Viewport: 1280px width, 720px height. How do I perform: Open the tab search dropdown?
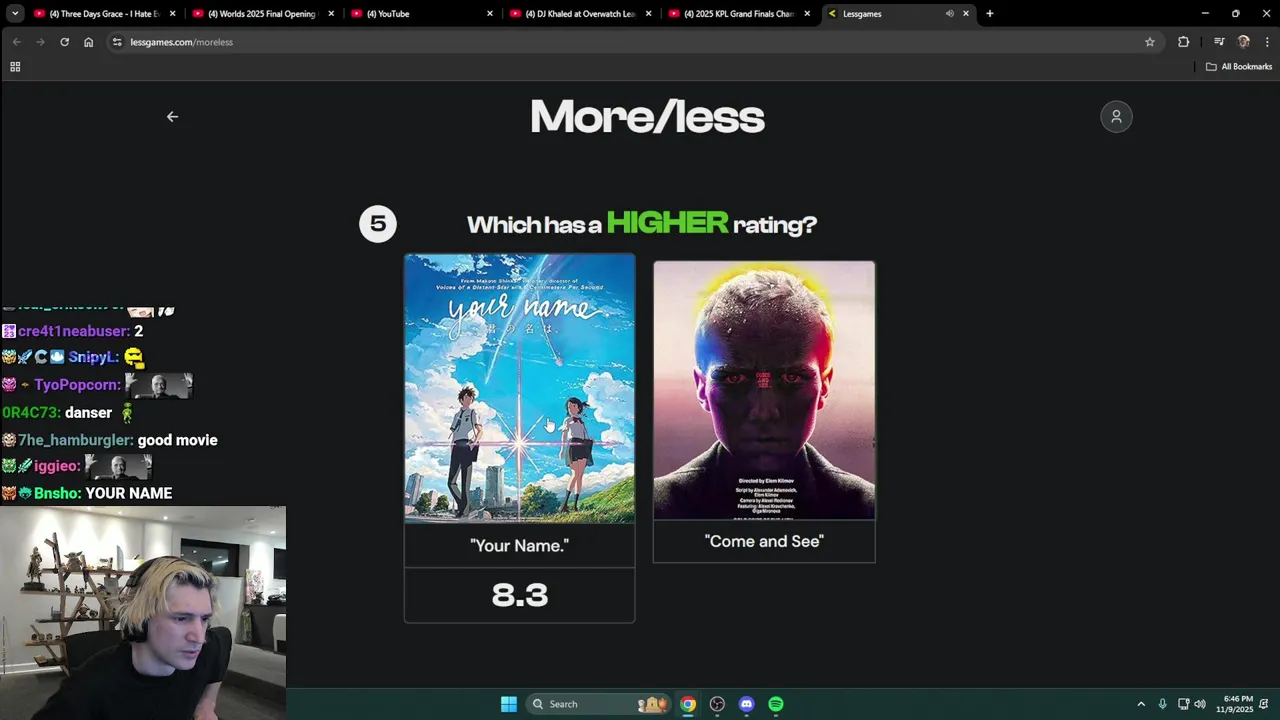[x=14, y=14]
